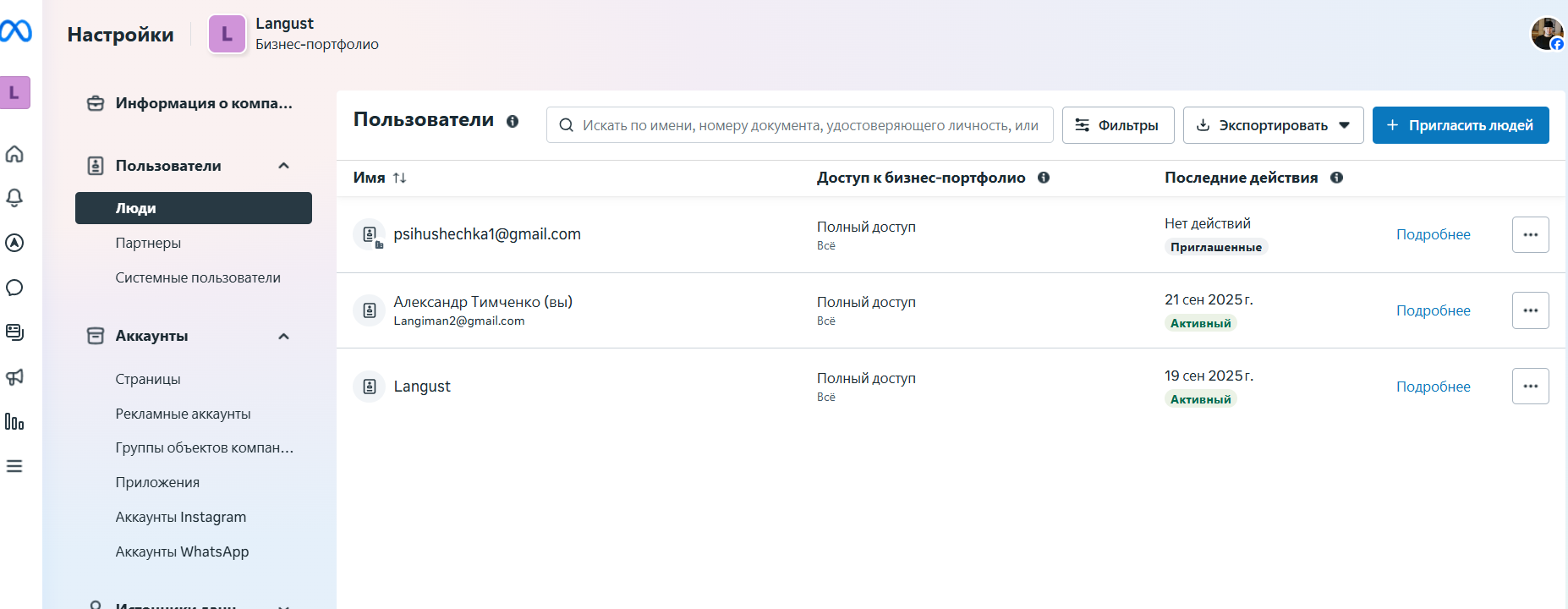Click Подробнее for Langust

click(x=1433, y=387)
